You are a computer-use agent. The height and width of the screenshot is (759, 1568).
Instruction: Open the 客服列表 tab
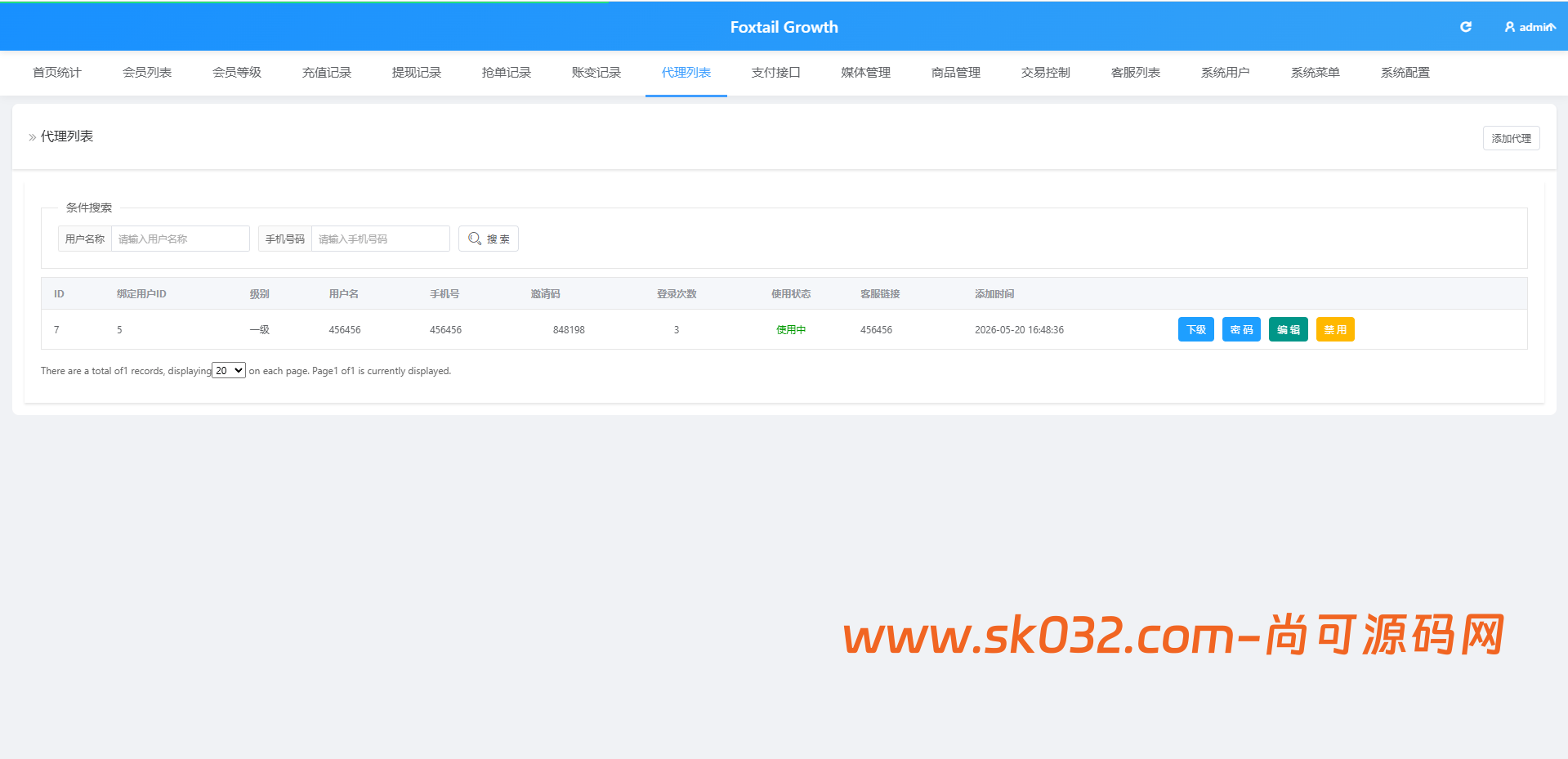pyautogui.click(x=1136, y=73)
